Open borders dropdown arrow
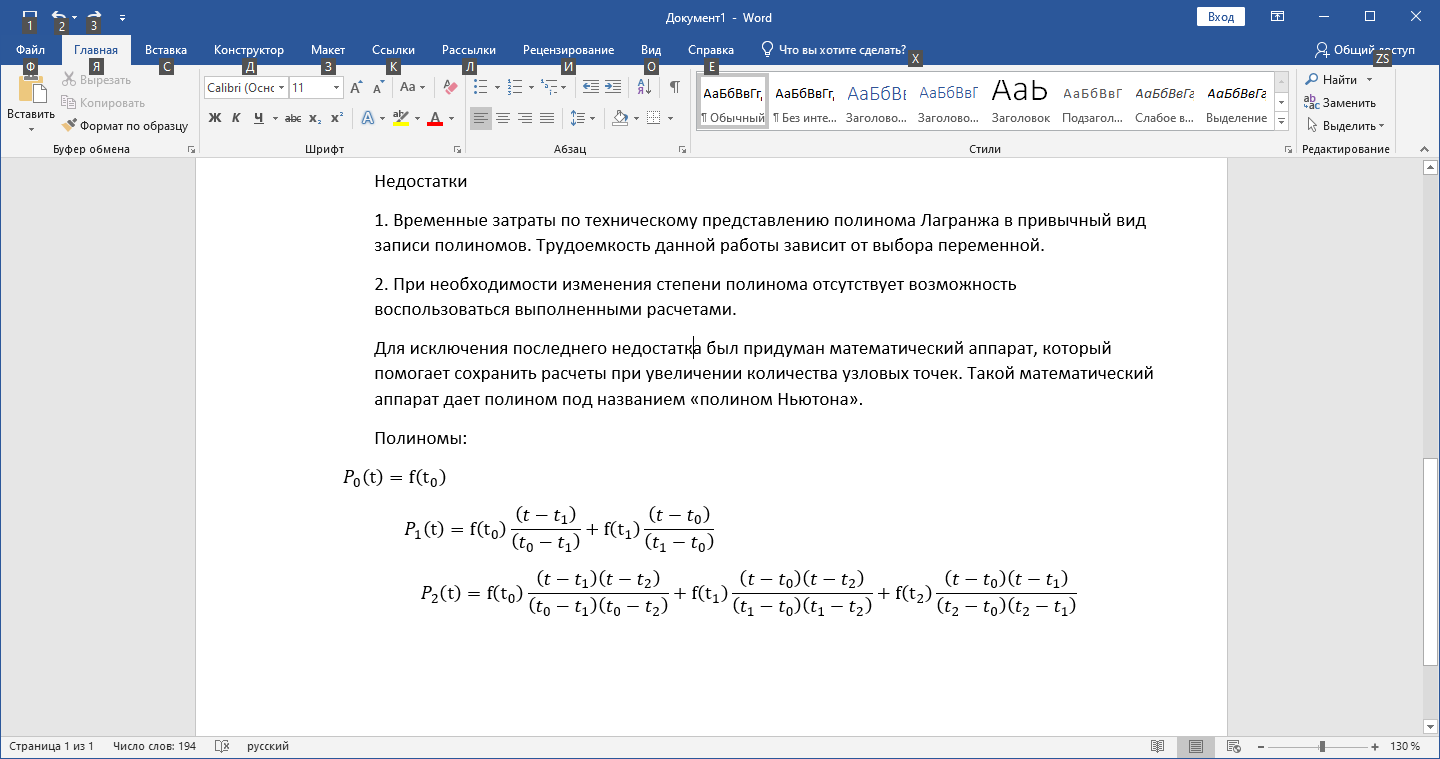The height and width of the screenshot is (759, 1440). pyautogui.click(x=670, y=118)
